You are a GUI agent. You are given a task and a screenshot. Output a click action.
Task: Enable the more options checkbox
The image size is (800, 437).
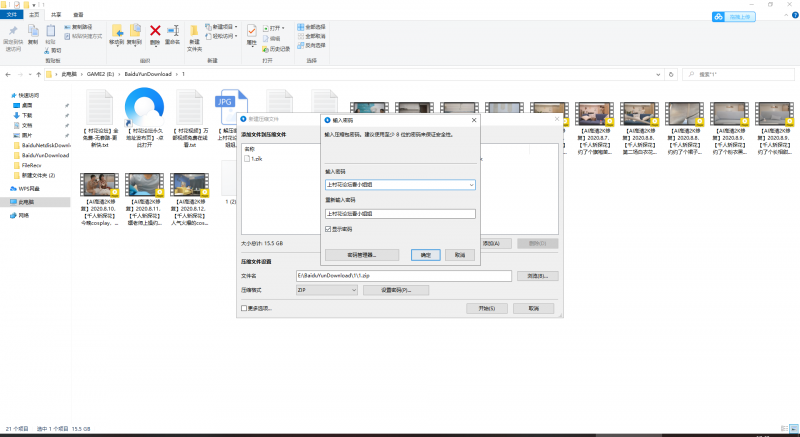pyautogui.click(x=245, y=308)
